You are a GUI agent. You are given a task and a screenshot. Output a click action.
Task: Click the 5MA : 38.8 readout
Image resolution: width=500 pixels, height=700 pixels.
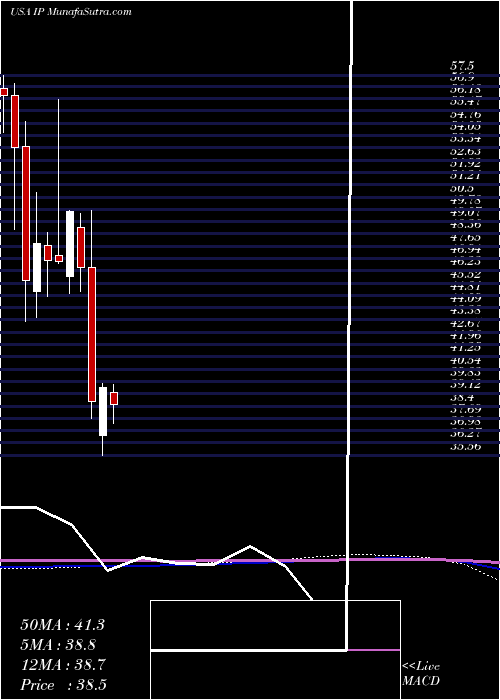(x=58, y=645)
